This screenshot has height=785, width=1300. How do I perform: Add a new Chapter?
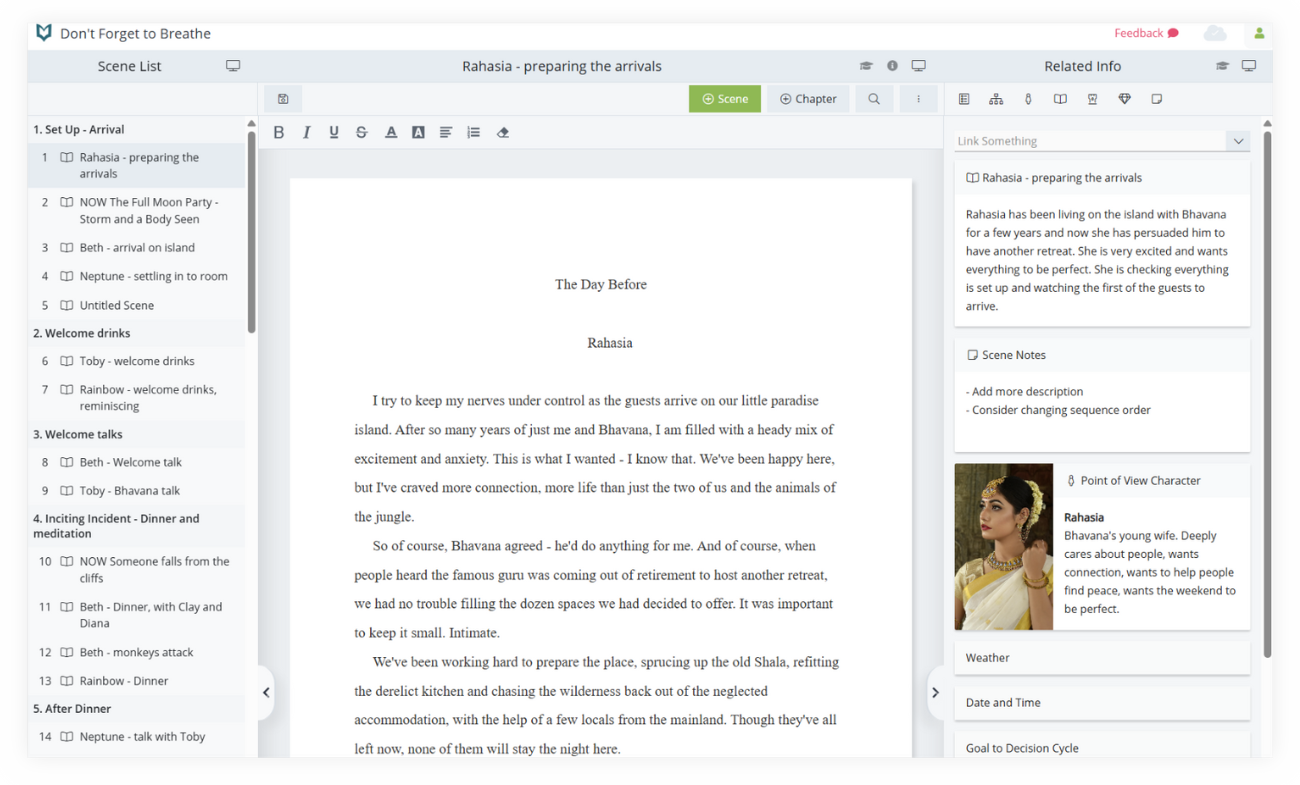pyautogui.click(x=808, y=99)
